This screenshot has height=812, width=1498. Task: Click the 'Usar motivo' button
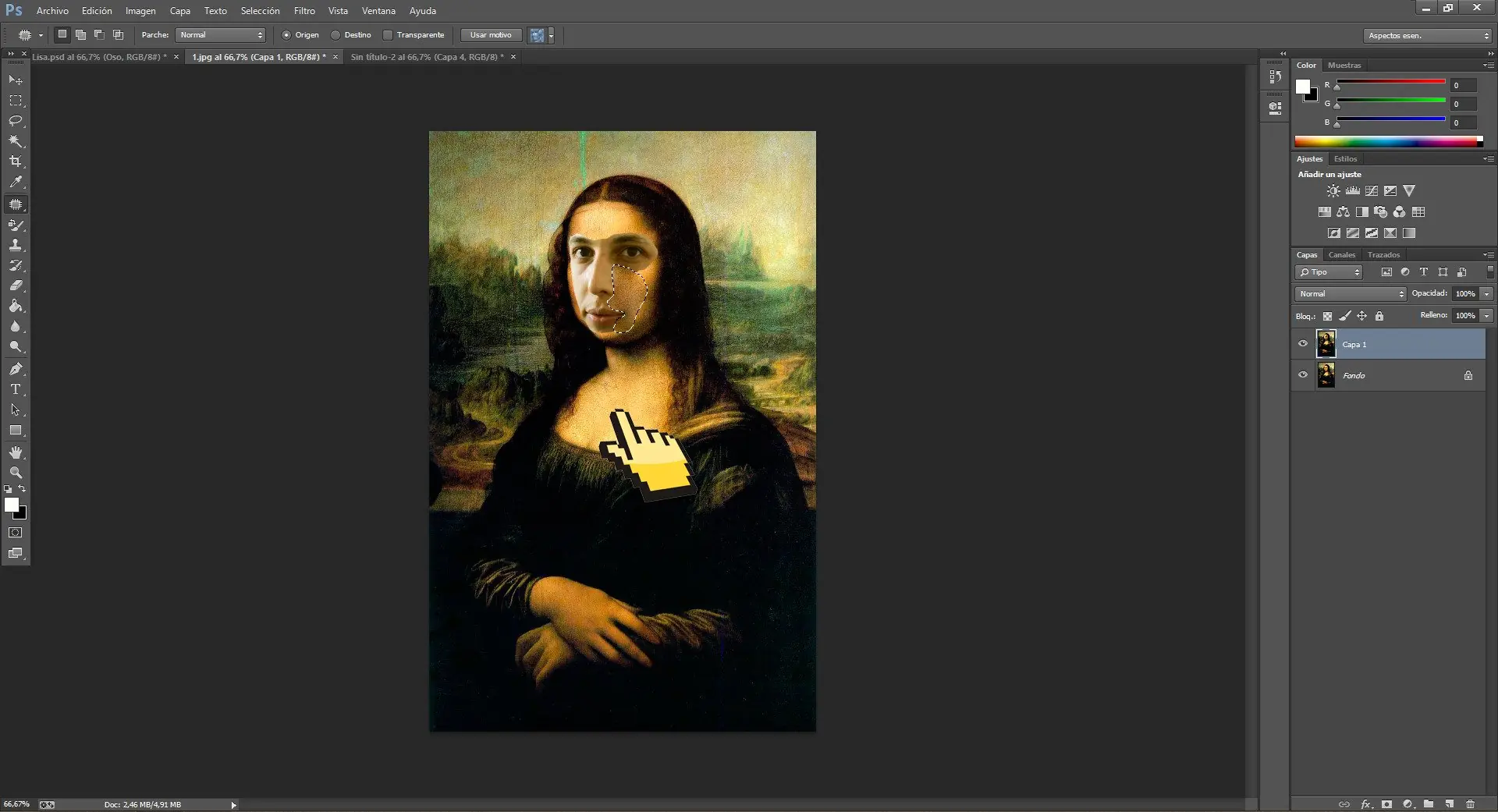pyautogui.click(x=491, y=35)
